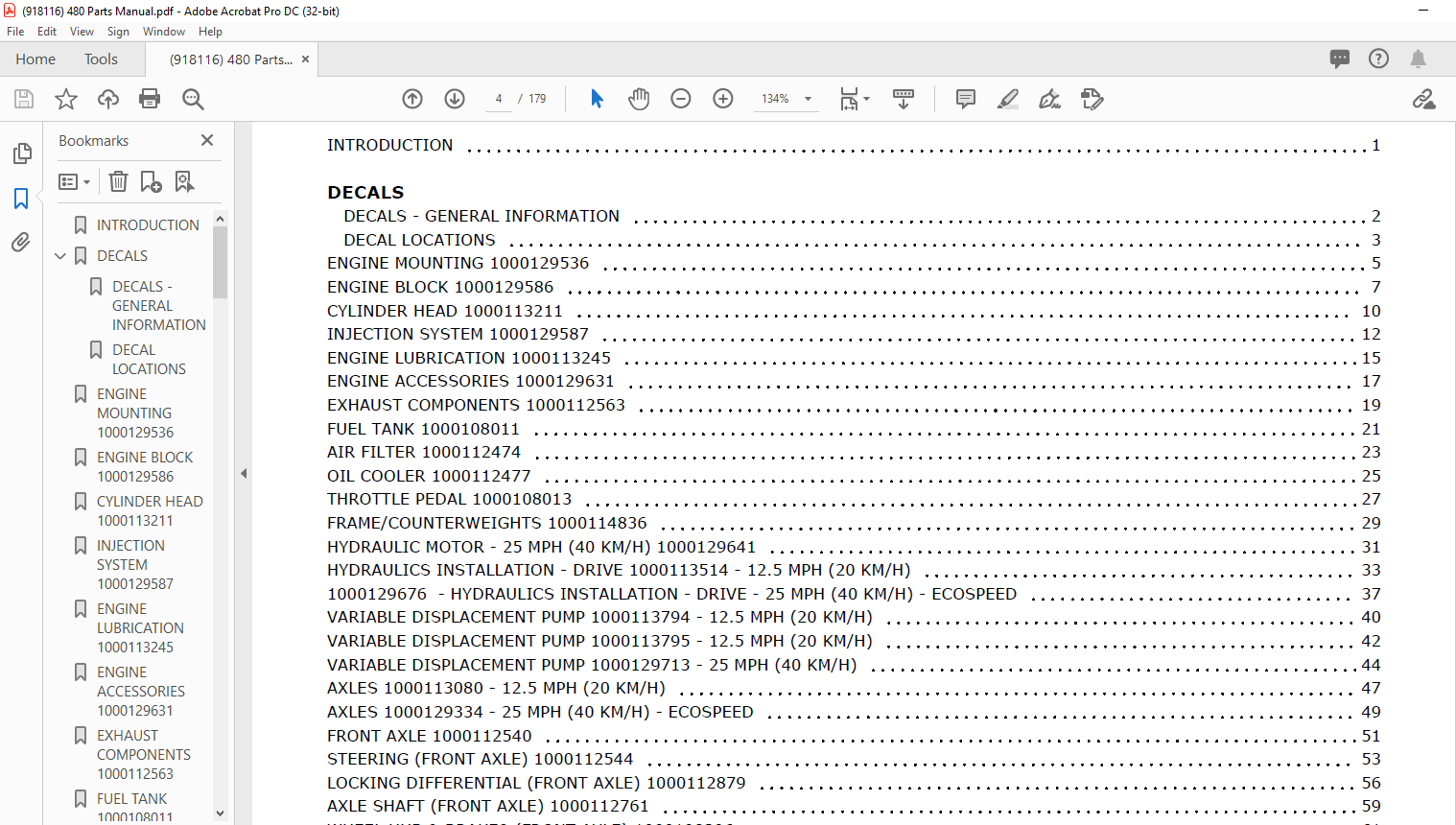Collapse the navigation pane with the arrow handle
The height and width of the screenshot is (825, 1456).
click(244, 473)
